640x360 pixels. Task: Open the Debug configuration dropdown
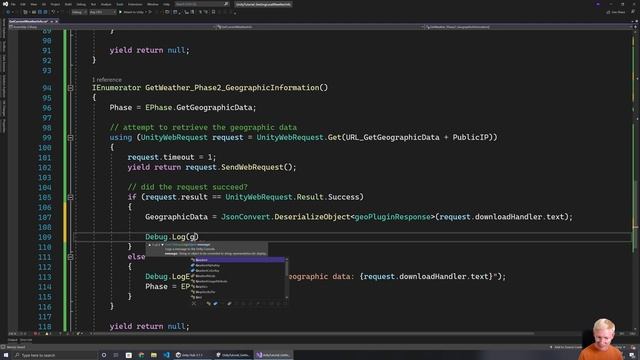click(79, 12)
